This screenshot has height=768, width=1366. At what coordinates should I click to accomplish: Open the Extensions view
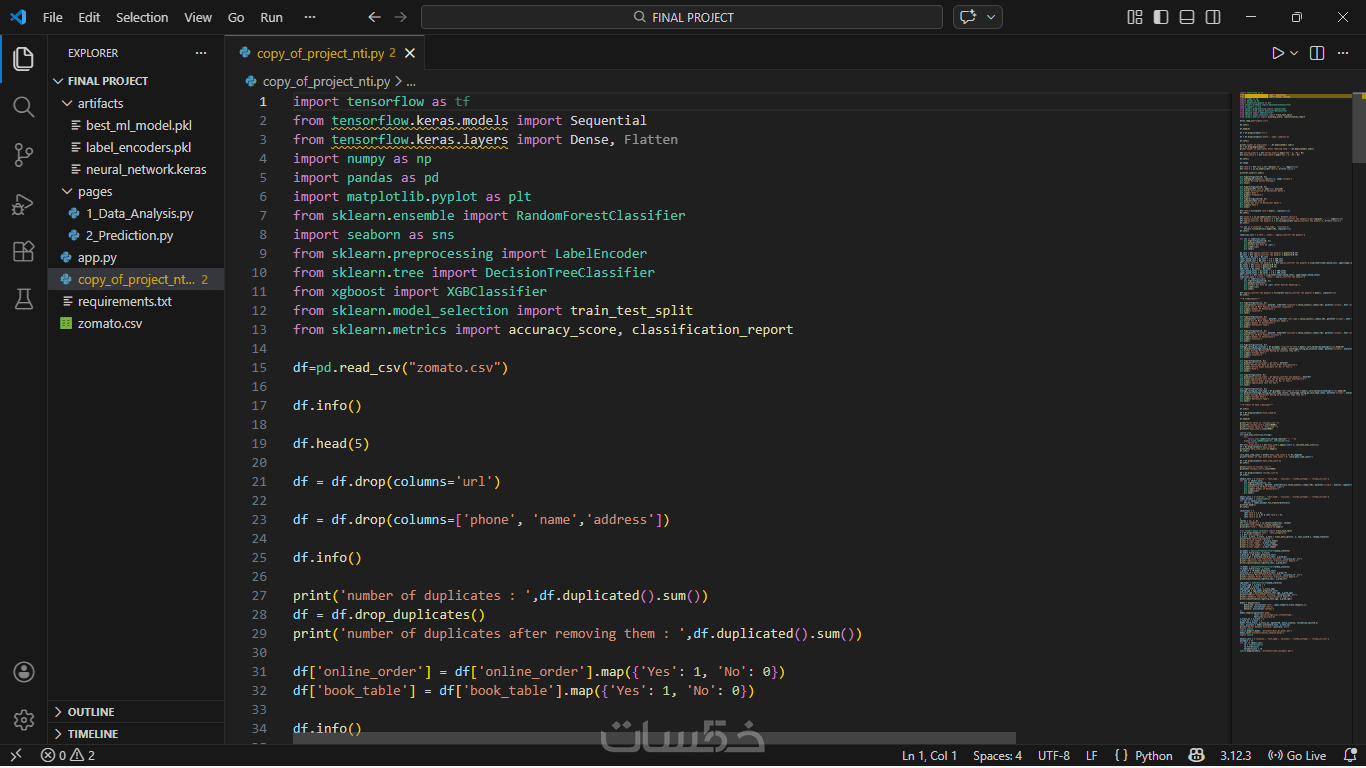coord(24,251)
